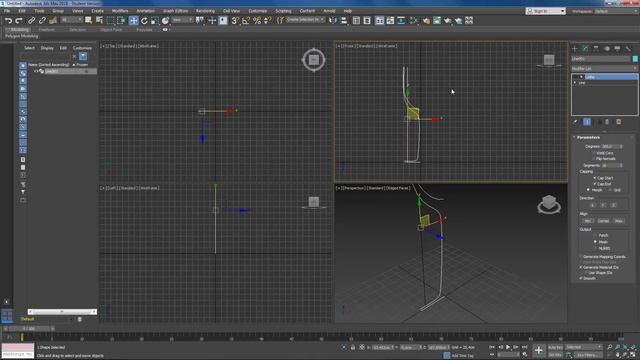Open the Animation menu
This screenshot has height=360, width=640.
(x=145, y=11)
